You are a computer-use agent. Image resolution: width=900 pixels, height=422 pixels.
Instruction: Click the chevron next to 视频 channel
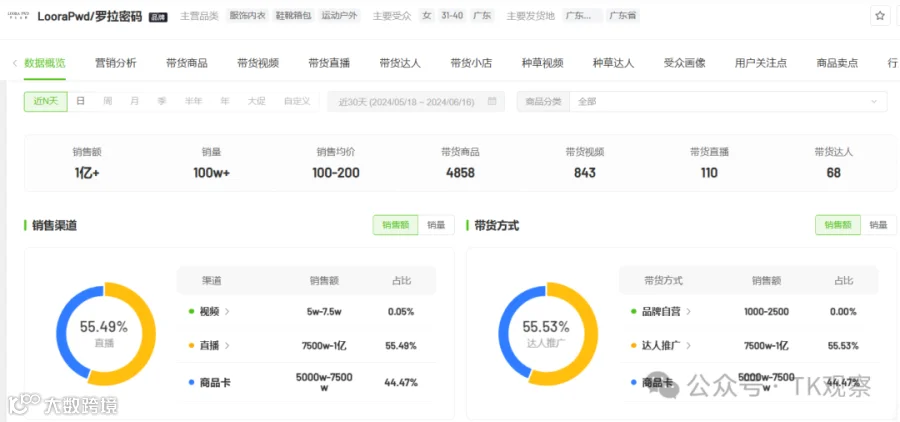coord(227,312)
